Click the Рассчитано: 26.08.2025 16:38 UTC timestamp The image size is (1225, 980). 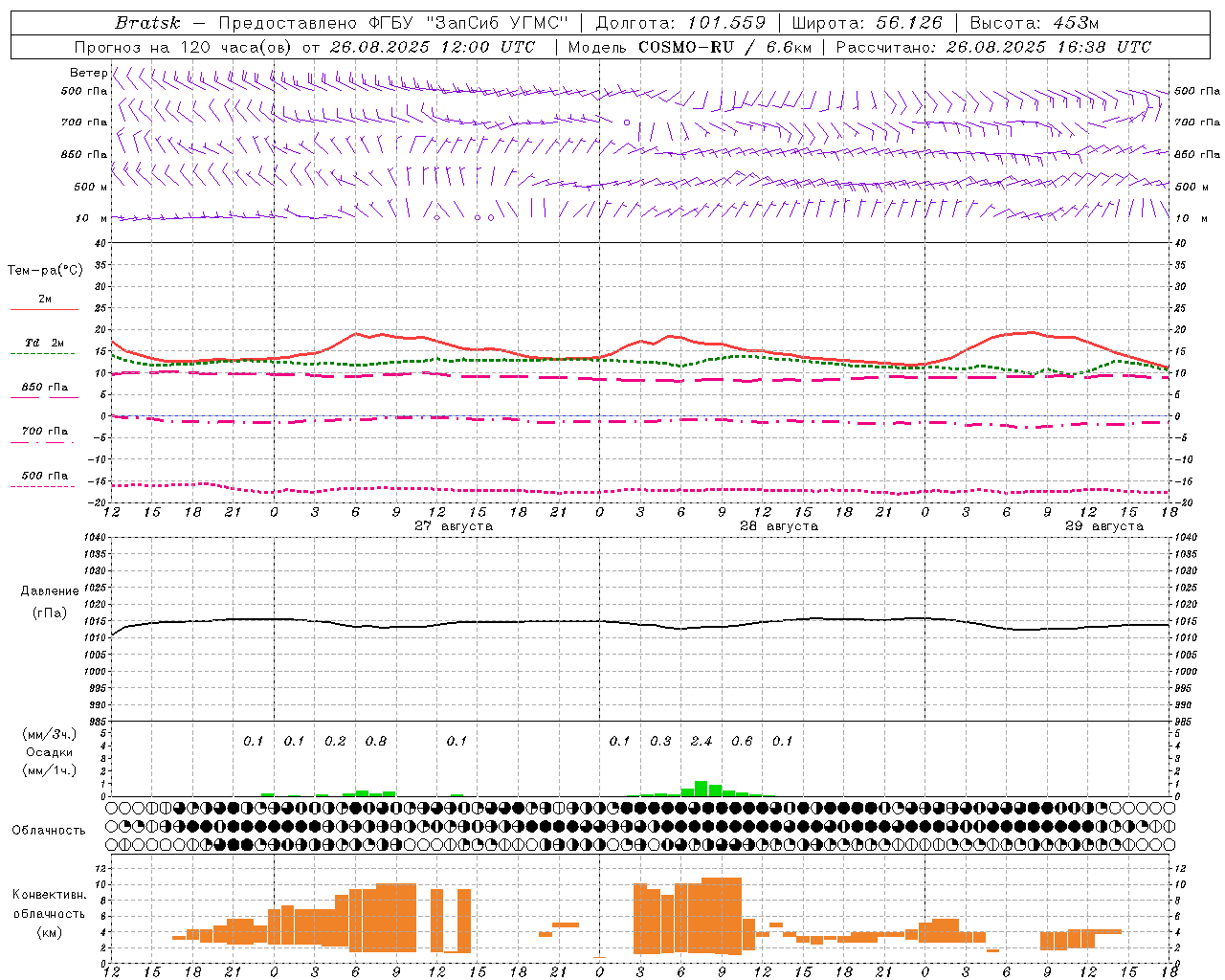(x=993, y=47)
